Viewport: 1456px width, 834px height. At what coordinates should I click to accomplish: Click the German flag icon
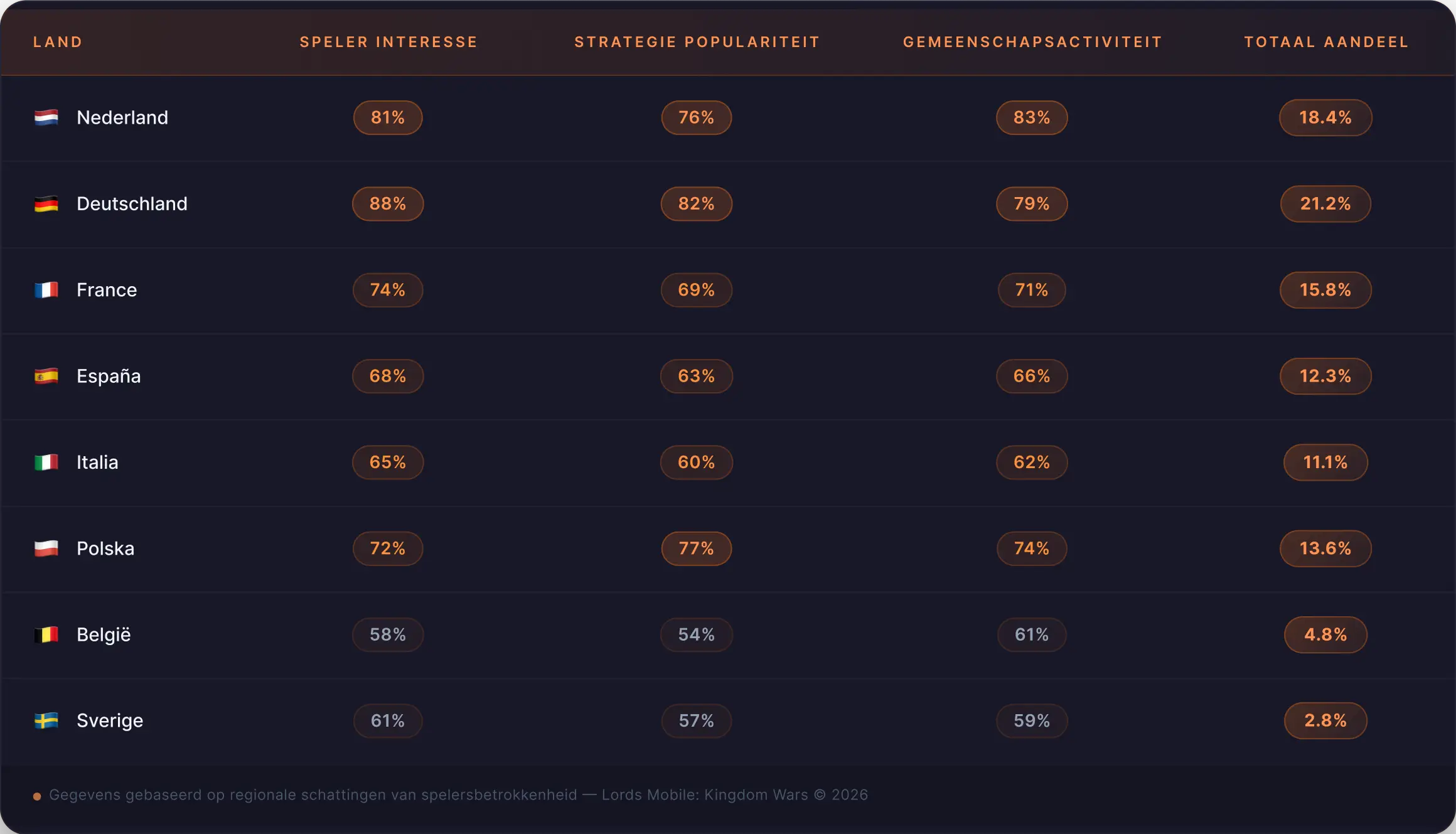pyautogui.click(x=46, y=204)
